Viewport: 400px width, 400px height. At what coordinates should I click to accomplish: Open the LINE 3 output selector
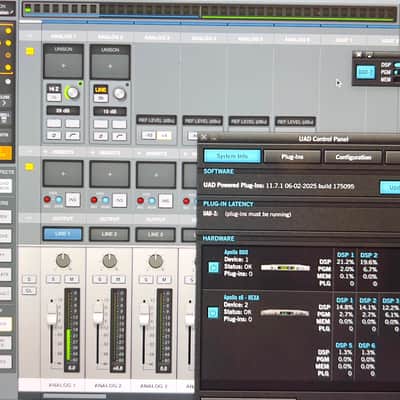155,235
